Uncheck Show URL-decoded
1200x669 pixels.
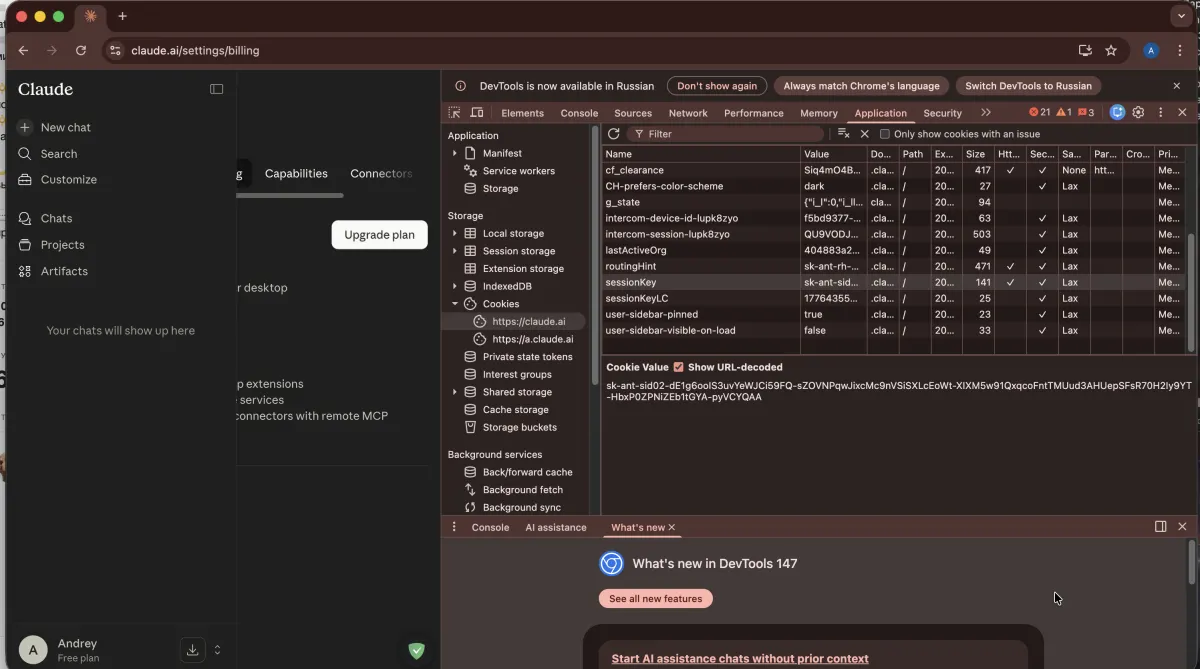[678, 367]
